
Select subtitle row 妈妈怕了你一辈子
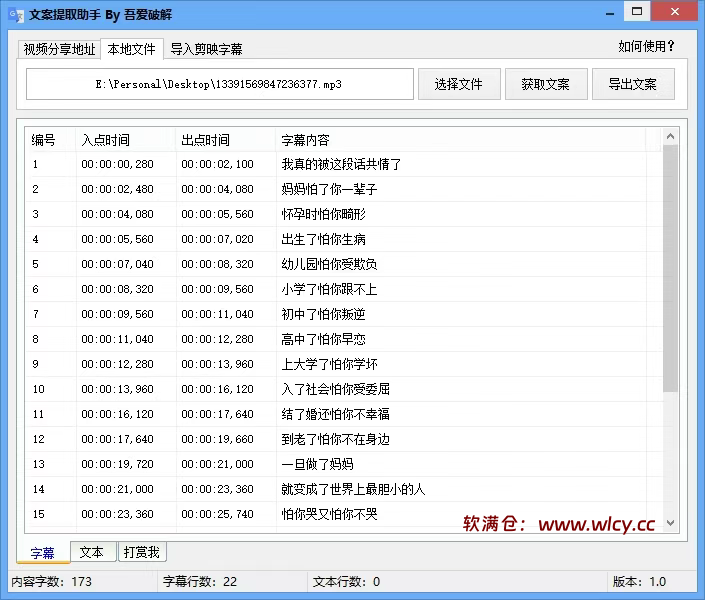point(344,189)
